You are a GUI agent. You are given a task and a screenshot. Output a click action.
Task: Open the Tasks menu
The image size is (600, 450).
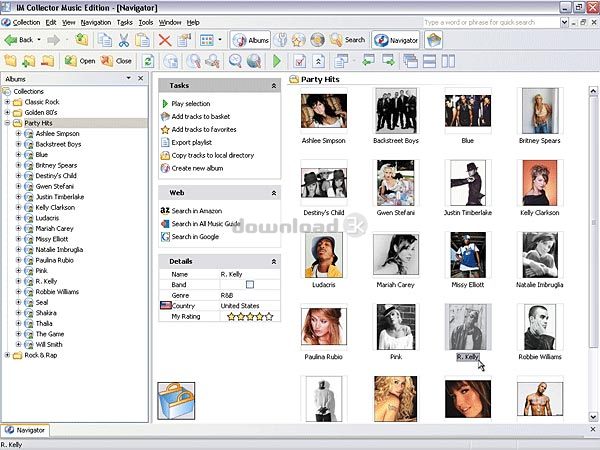tap(124, 23)
